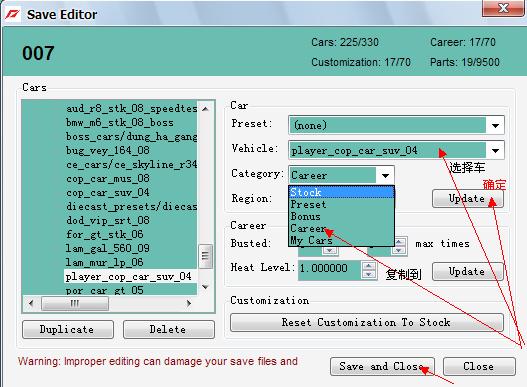Click the horizontal scrollbar right arrow
This screenshot has height=387, width=527.
189,303
